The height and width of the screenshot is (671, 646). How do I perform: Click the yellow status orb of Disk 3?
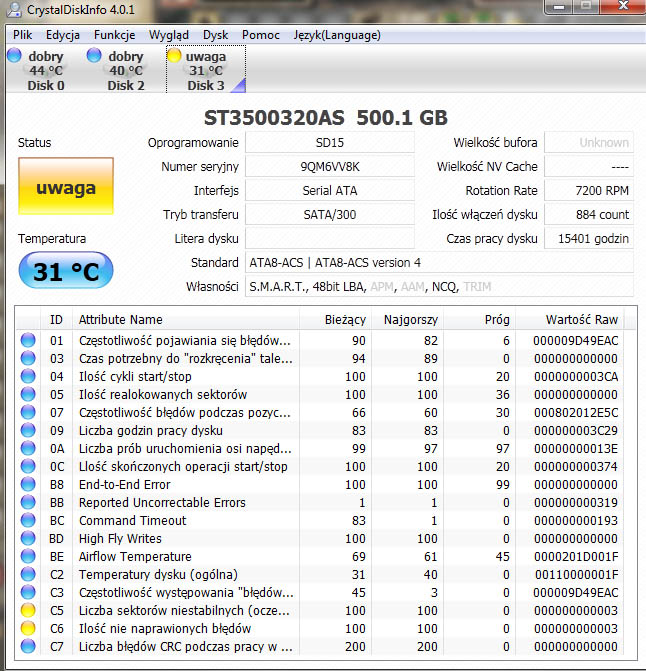point(174,55)
